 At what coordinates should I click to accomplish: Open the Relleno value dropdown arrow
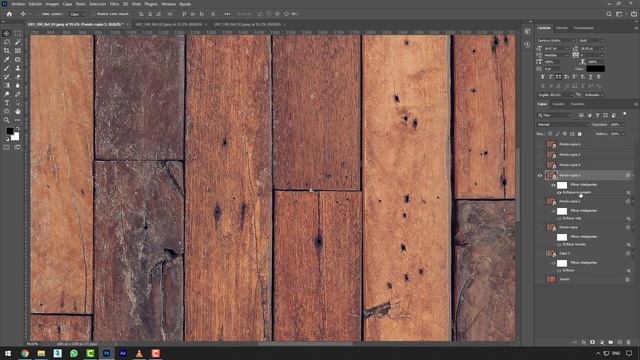click(x=622, y=134)
